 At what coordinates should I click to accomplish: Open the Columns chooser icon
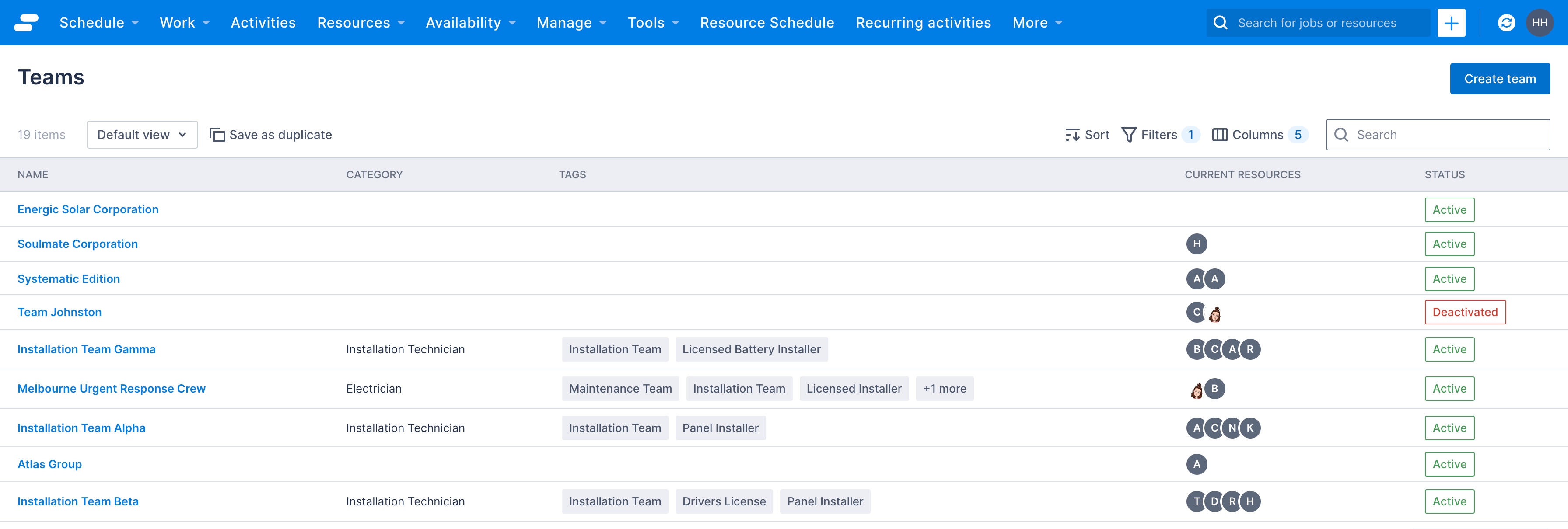pos(1220,134)
